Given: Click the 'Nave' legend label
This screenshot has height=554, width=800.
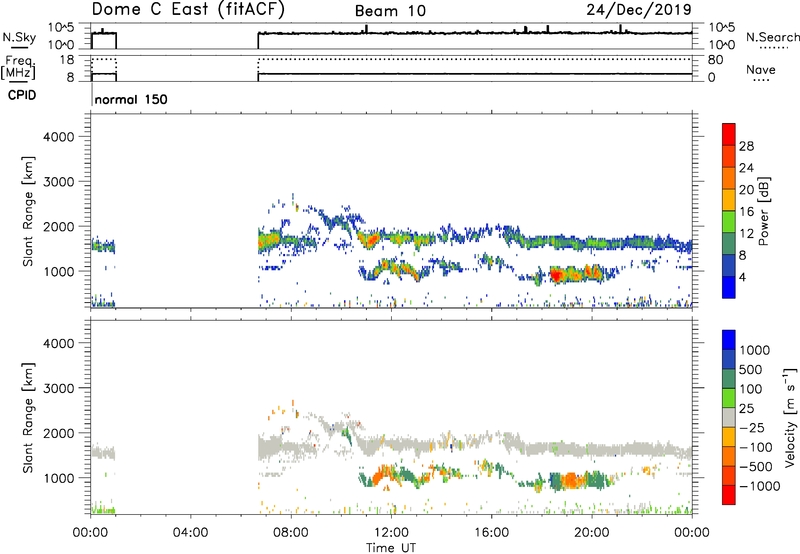Looking at the screenshot, I should click(x=761, y=69).
